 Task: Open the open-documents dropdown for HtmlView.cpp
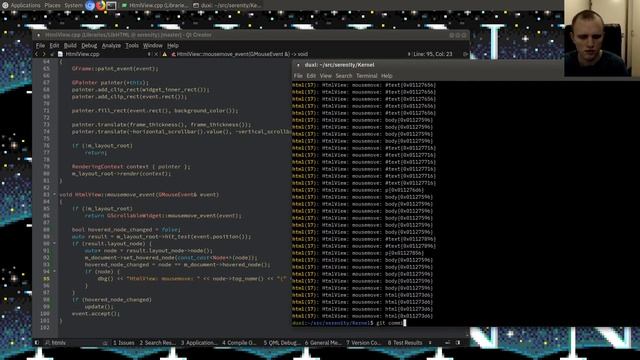tap(149, 54)
